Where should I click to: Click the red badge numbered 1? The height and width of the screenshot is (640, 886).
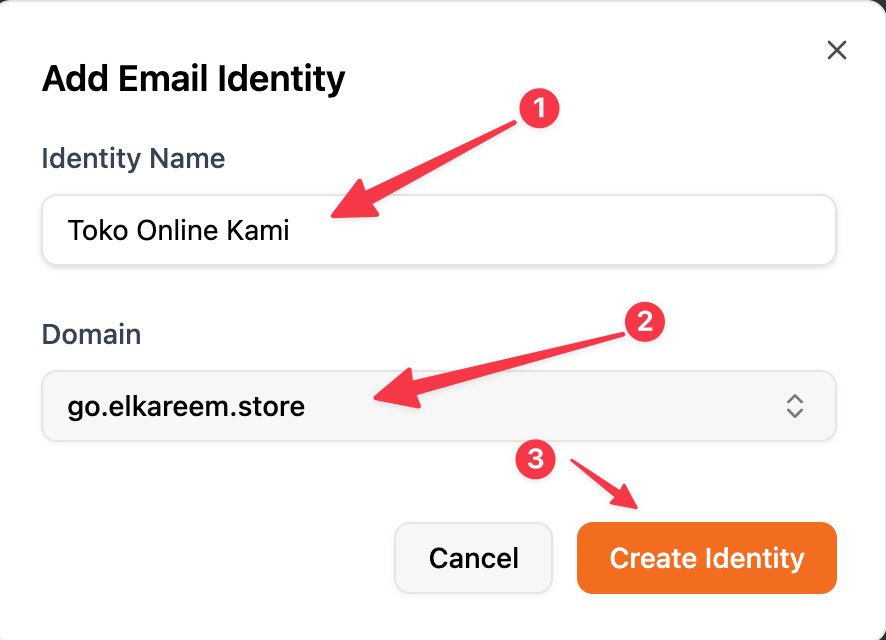pos(539,109)
